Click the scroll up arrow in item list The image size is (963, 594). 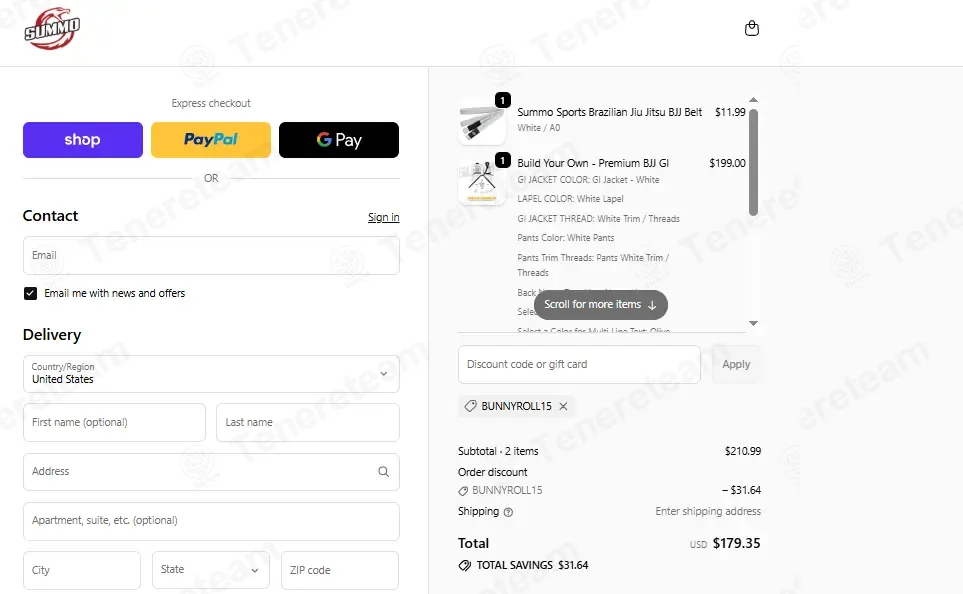click(753, 100)
